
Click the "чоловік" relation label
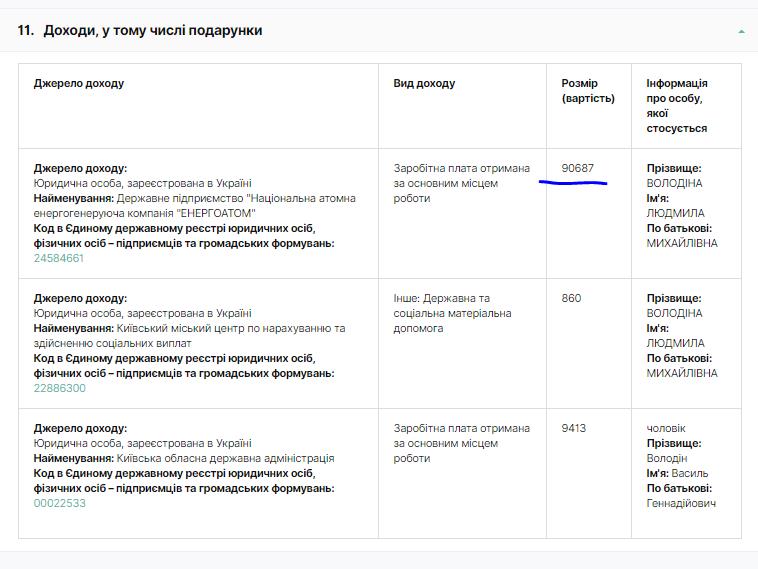pos(666,428)
